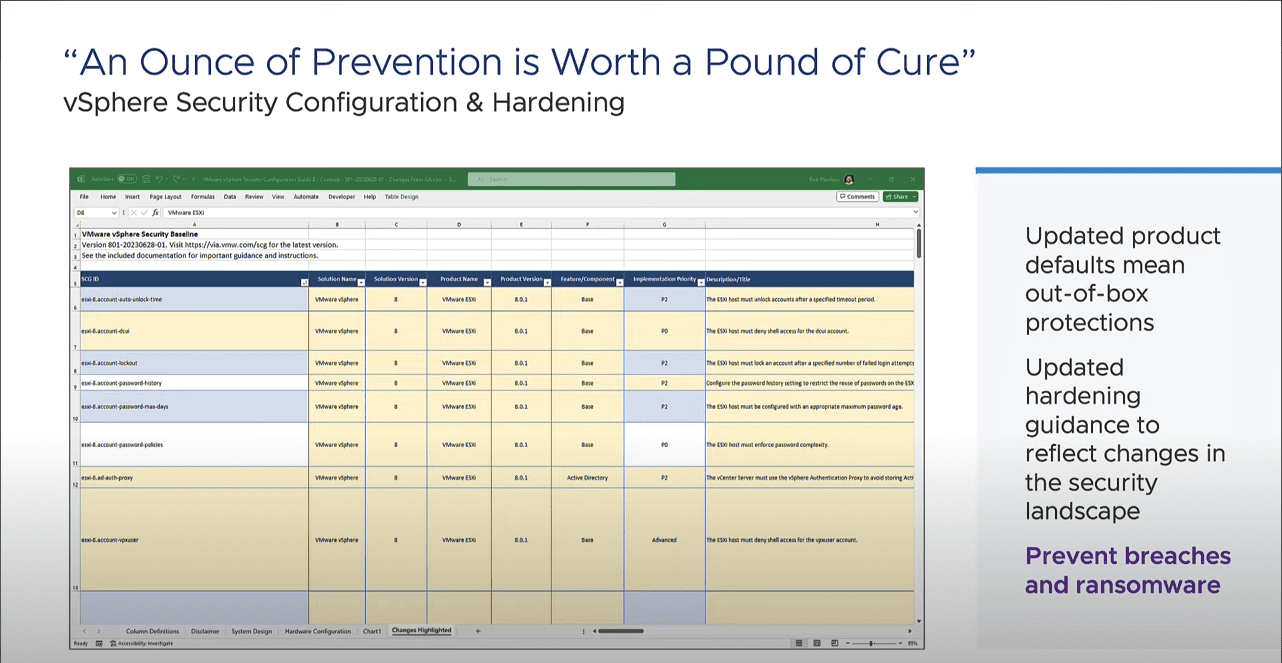1282x663 pixels.
Task: Select cell esxi-8.account-dcui
Action: coord(194,331)
